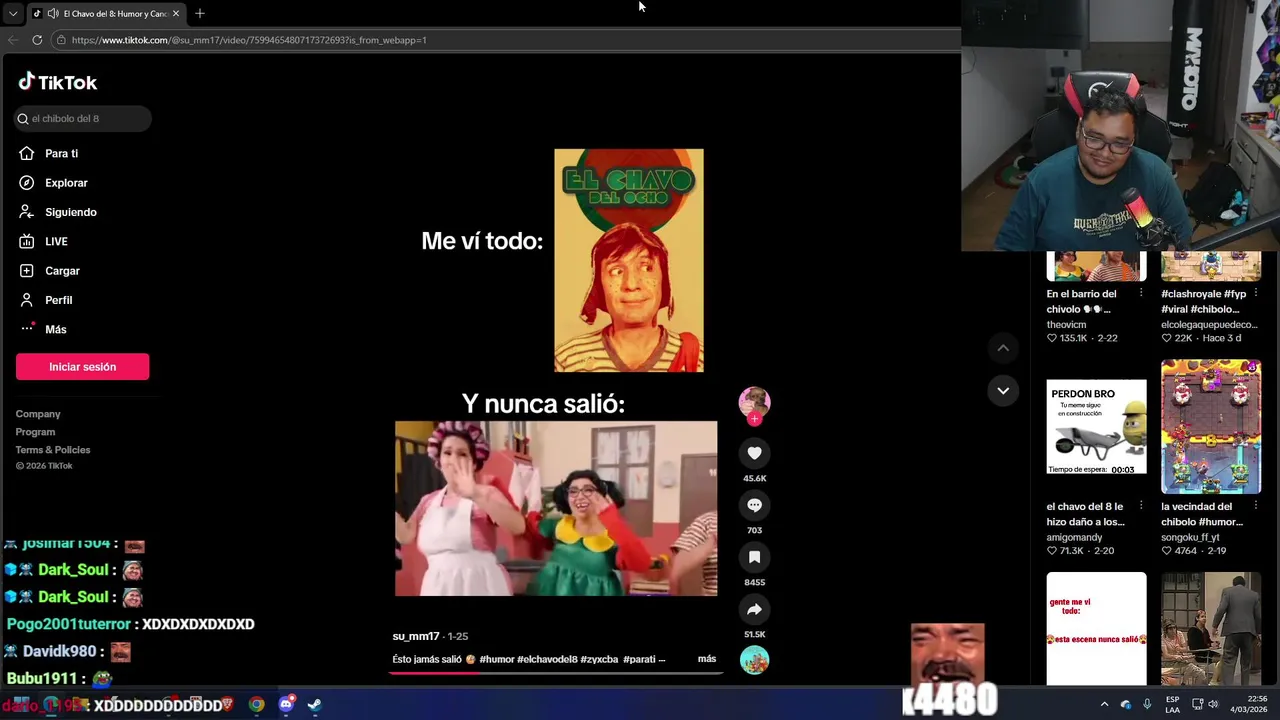The image size is (1280, 720).
Task: Open 'gente me vi todo' video thumbnail
Action: click(1096, 628)
